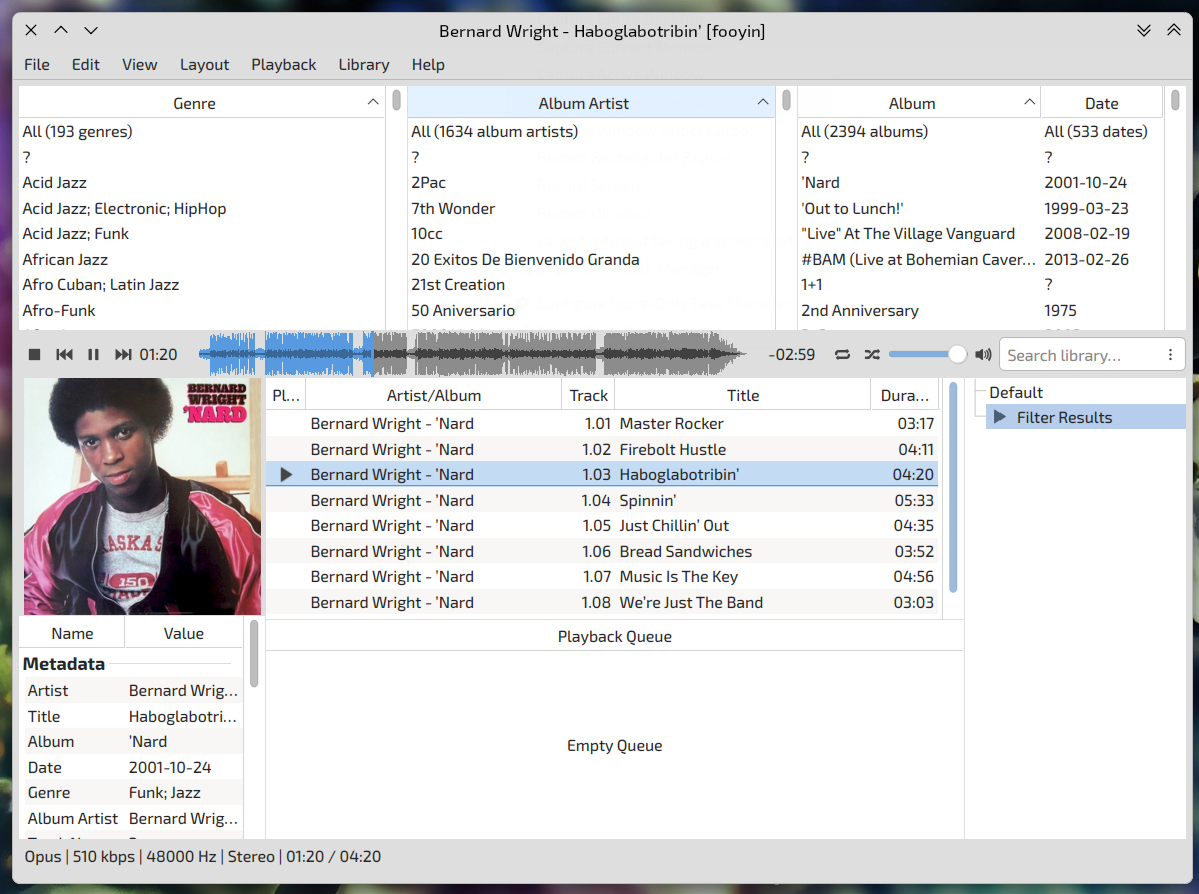The width and height of the screenshot is (1199, 894).
Task: Select album artist 21st Creation
Action: coord(591,284)
